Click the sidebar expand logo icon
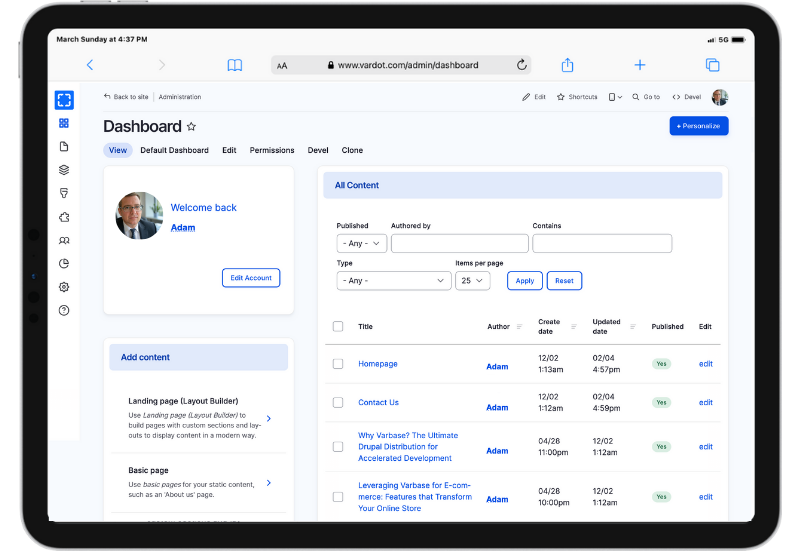 coord(64,100)
